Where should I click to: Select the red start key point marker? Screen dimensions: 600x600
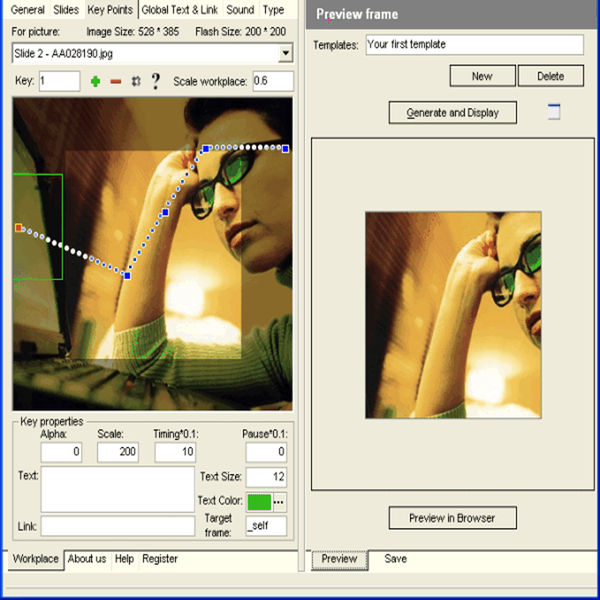18,228
